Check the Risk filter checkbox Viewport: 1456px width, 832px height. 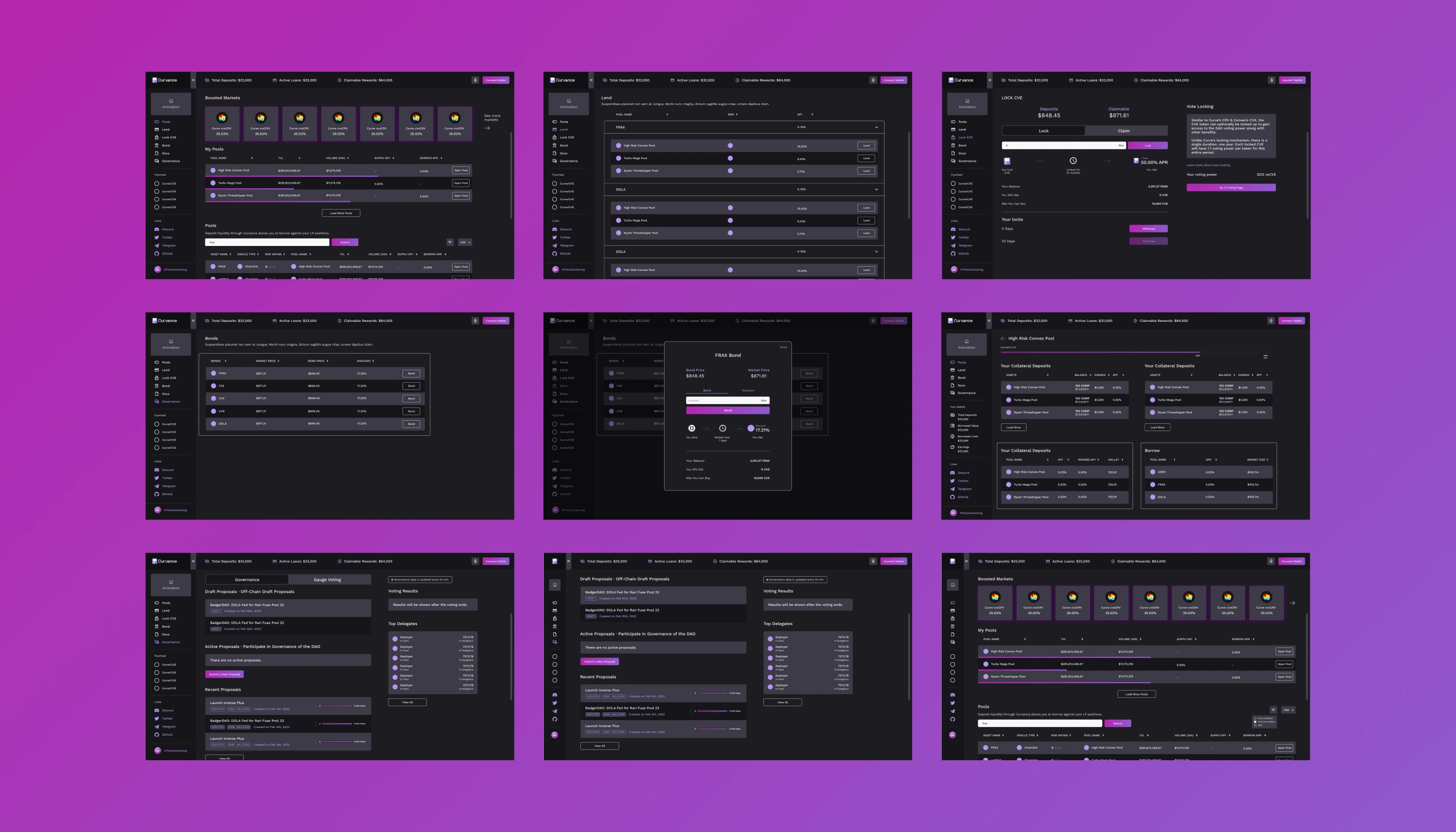coord(1255,725)
